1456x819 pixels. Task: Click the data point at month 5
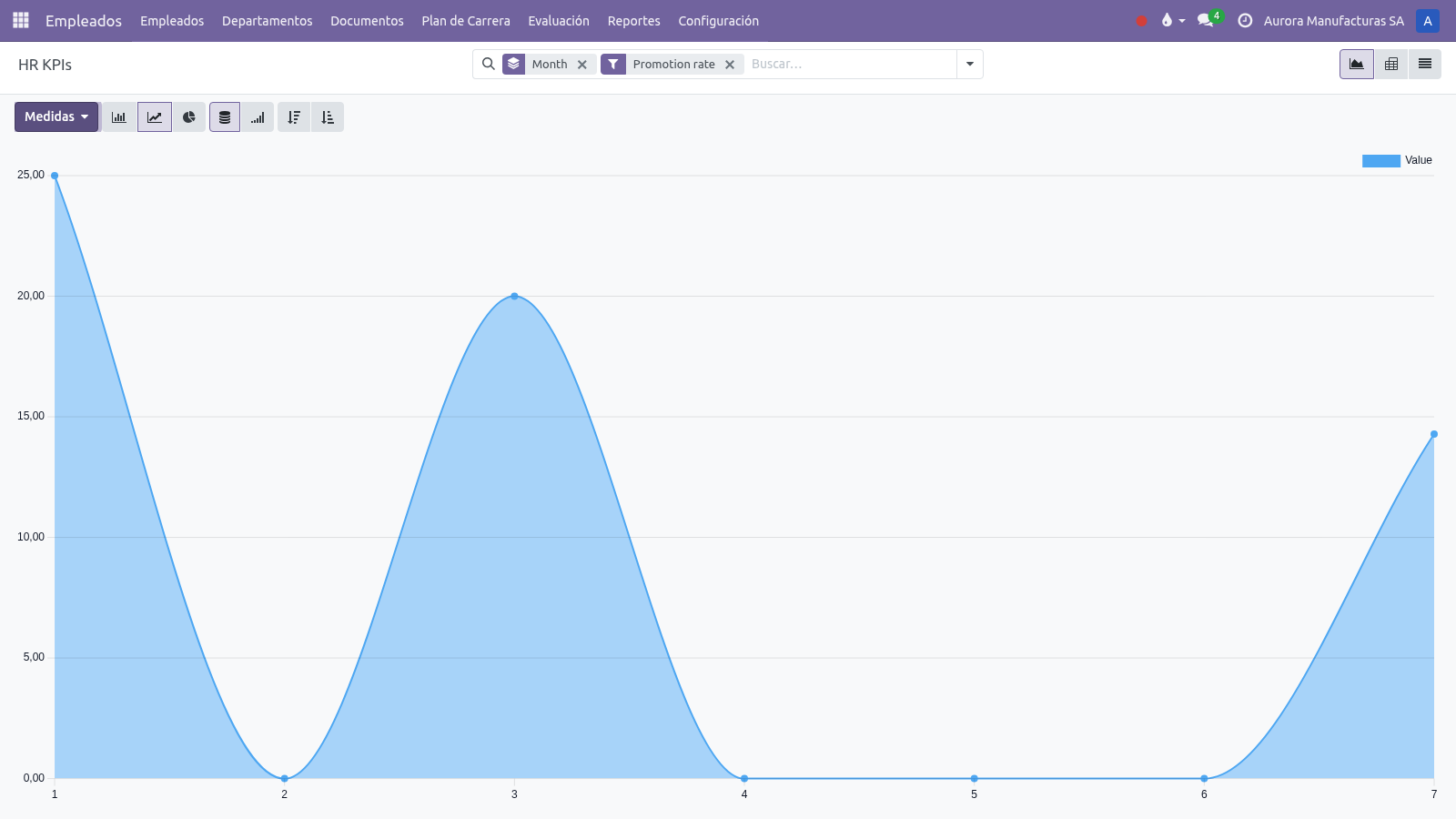pyautogui.click(x=974, y=778)
